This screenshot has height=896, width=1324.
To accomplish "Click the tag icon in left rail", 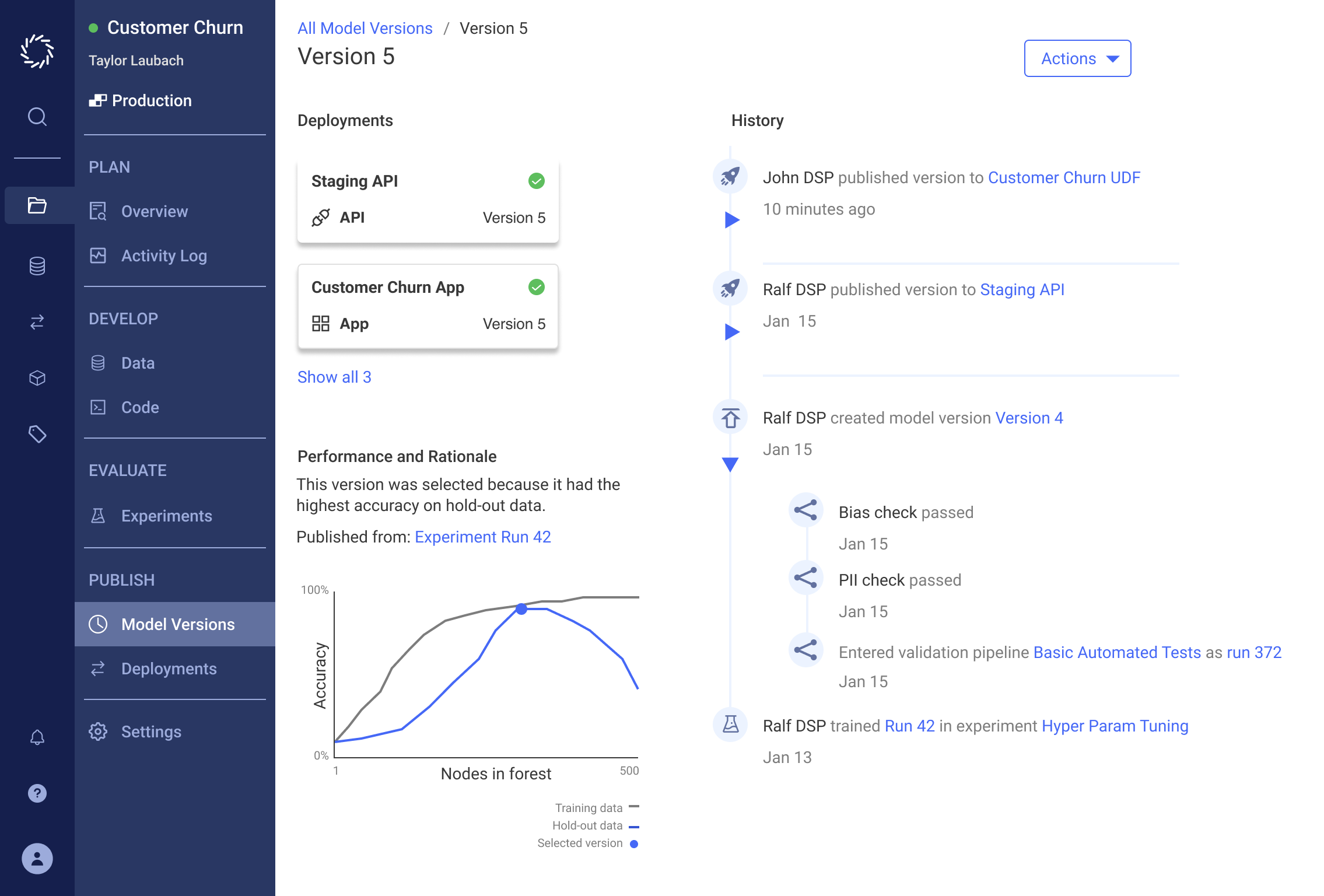I will [37, 434].
